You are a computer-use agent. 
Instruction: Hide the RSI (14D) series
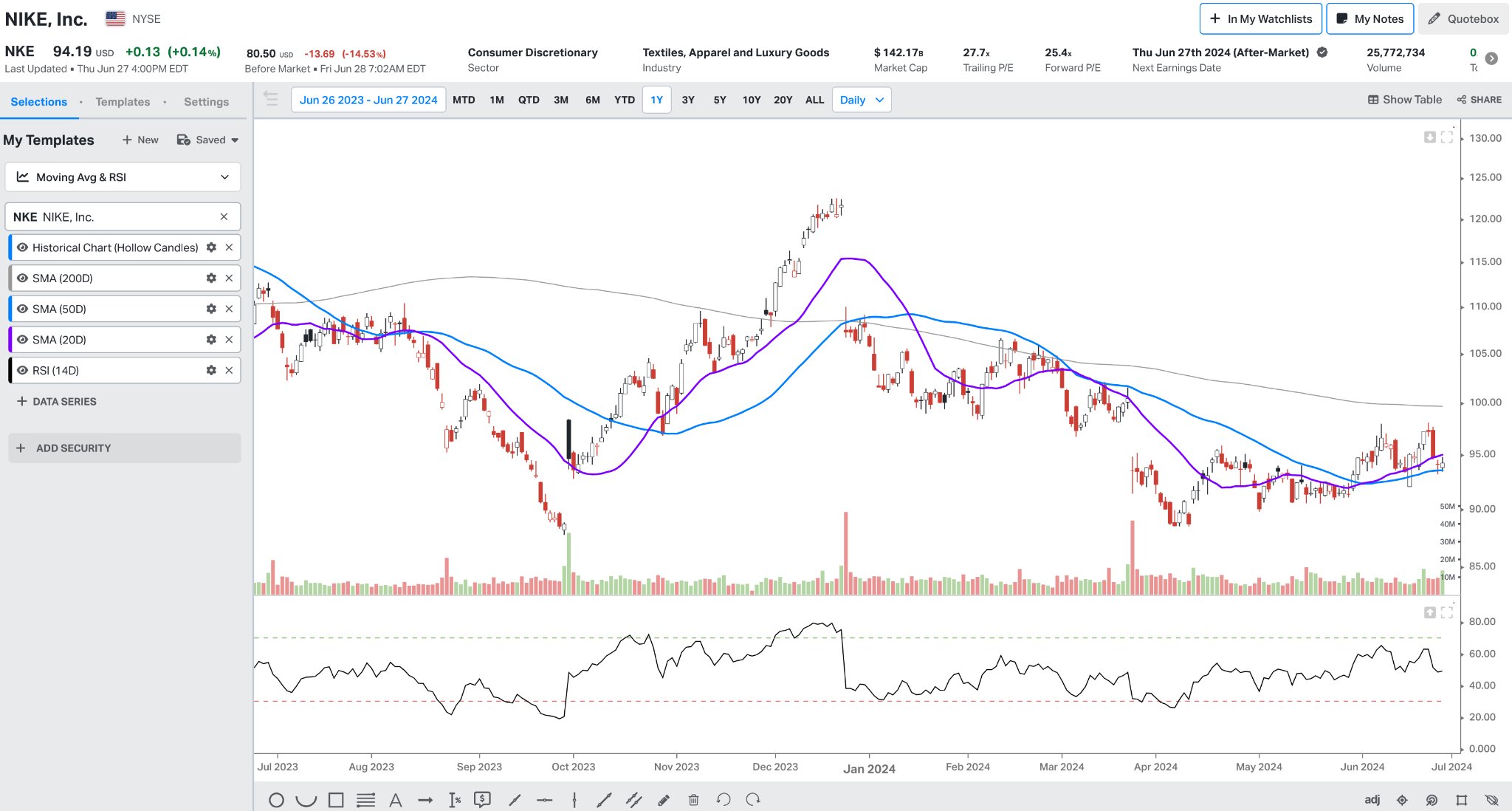[x=23, y=370]
